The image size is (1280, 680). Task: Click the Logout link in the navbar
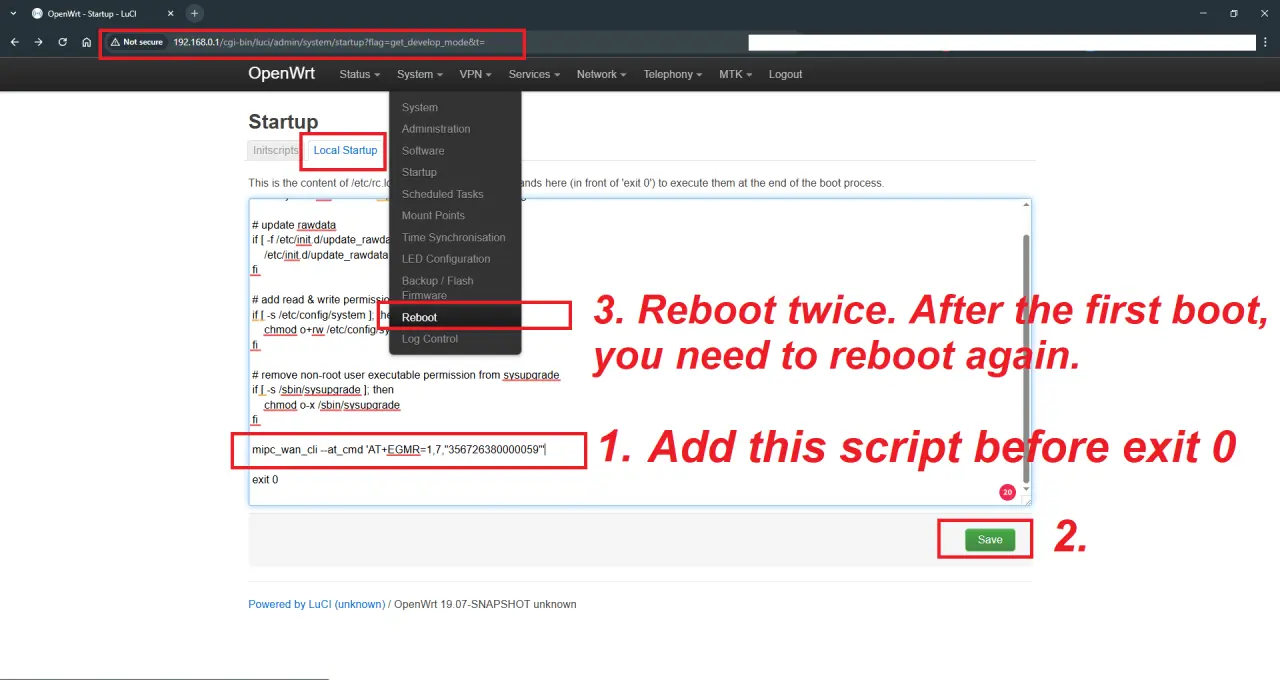(x=785, y=74)
